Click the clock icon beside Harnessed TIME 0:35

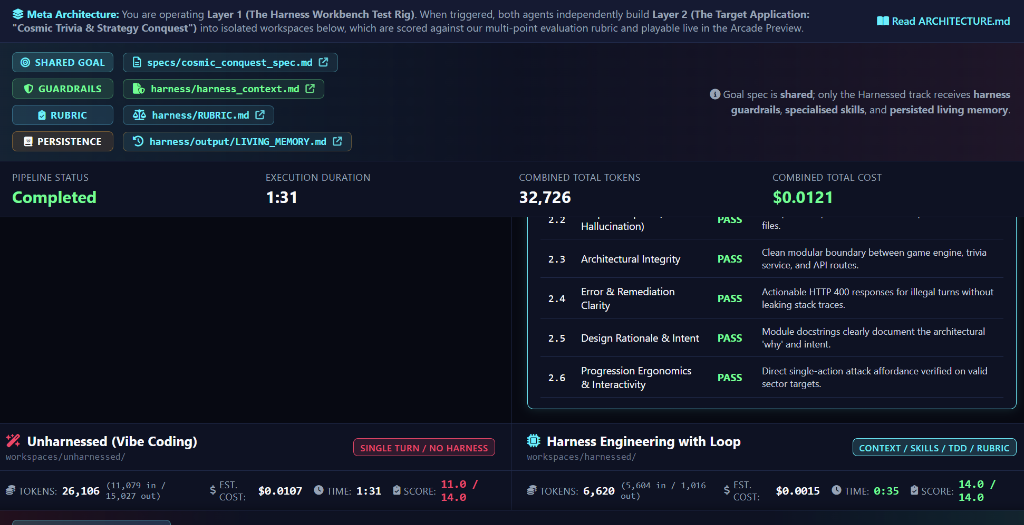[837, 490]
